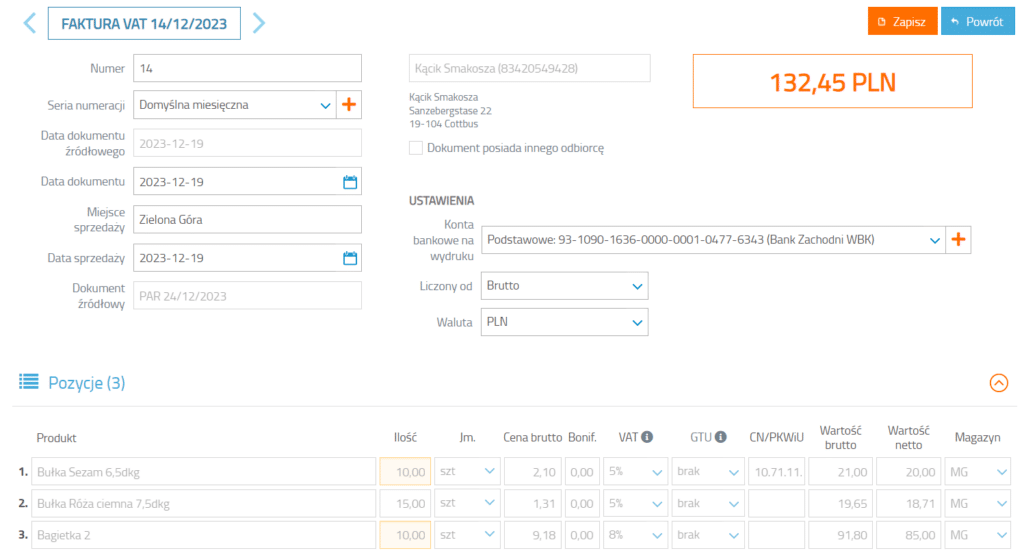Enable 'Dokument posiada innego odbiorcę' checkbox
The width and height of the screenshot is (1024, 553).
416,148
